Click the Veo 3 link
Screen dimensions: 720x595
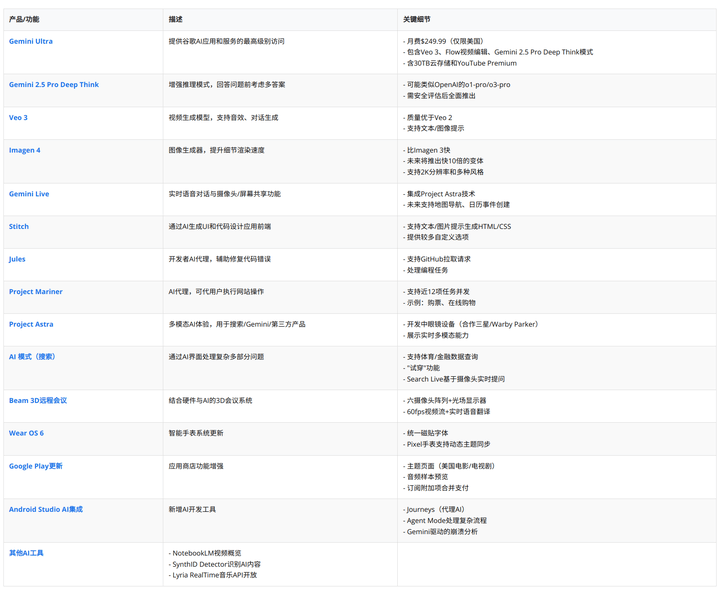click(x=18, y=118)
